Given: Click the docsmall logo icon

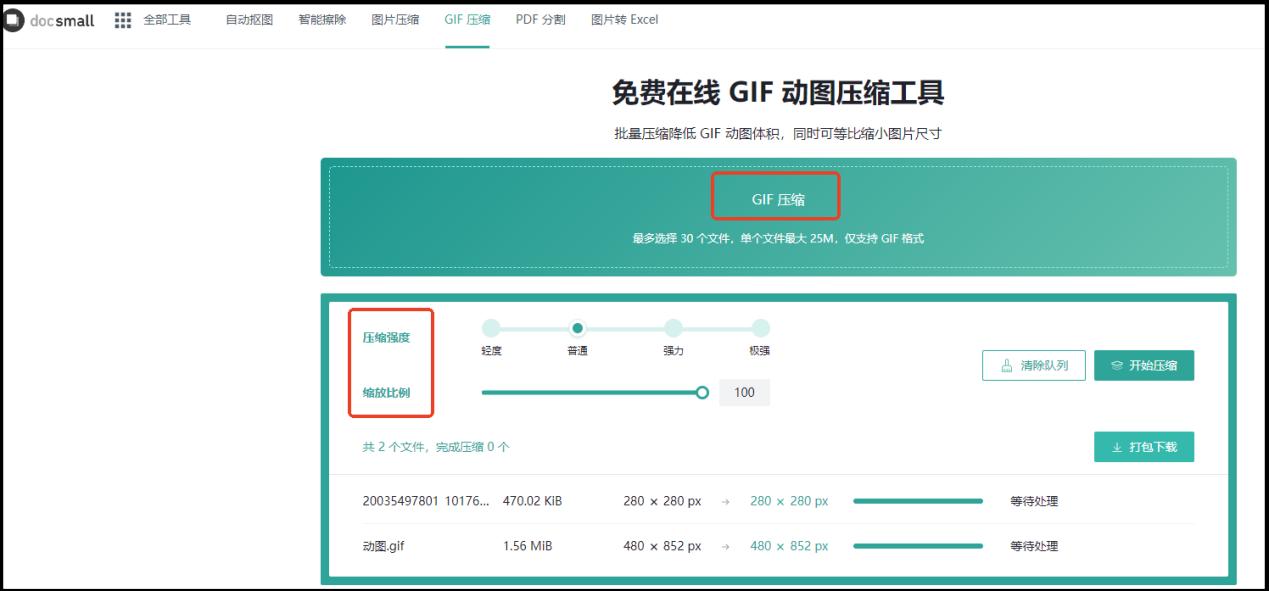Looking at the screenshot, I should [13, 18].
